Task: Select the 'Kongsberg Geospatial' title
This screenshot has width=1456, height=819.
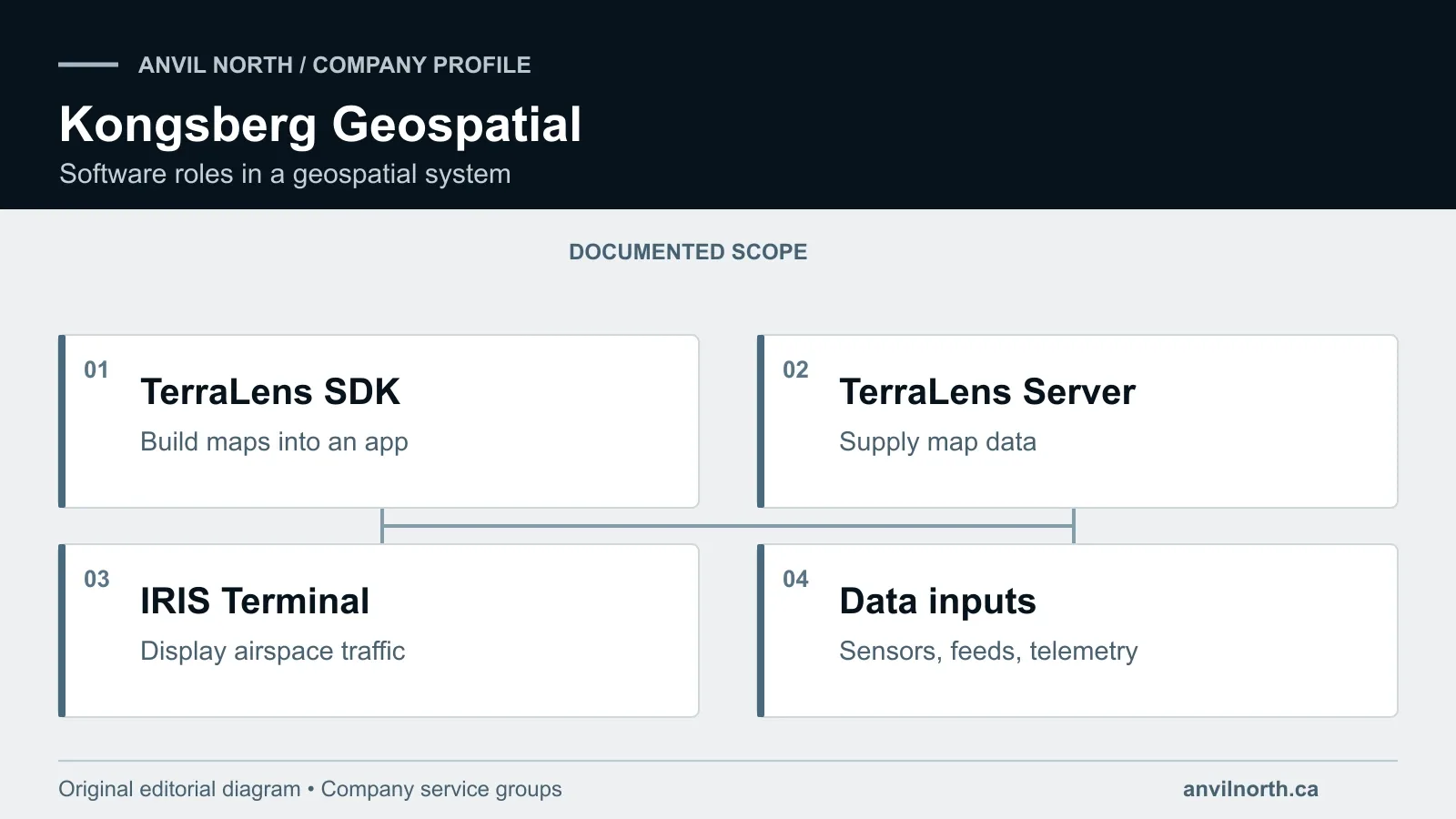Action: click(320, 125)
